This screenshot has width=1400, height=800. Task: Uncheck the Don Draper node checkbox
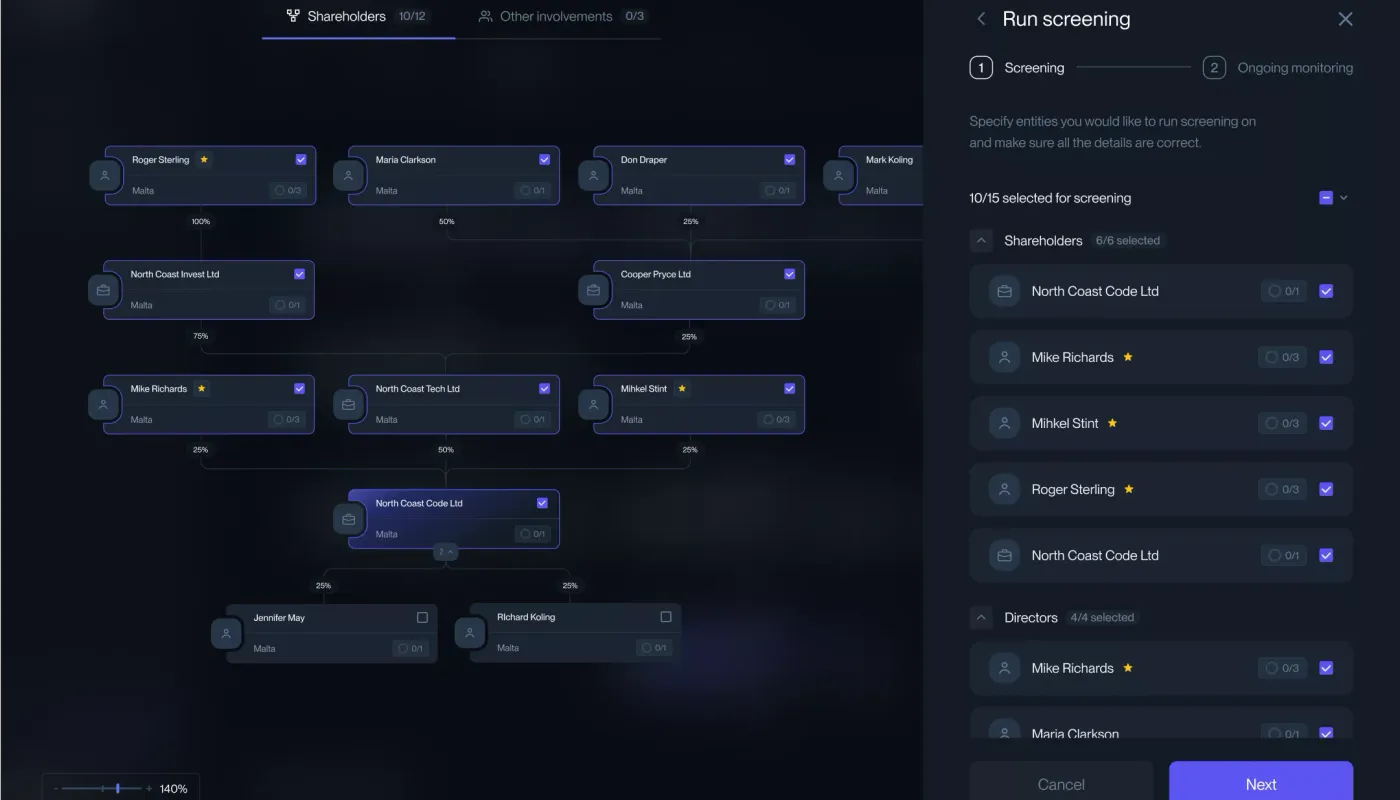click(789, 160)
